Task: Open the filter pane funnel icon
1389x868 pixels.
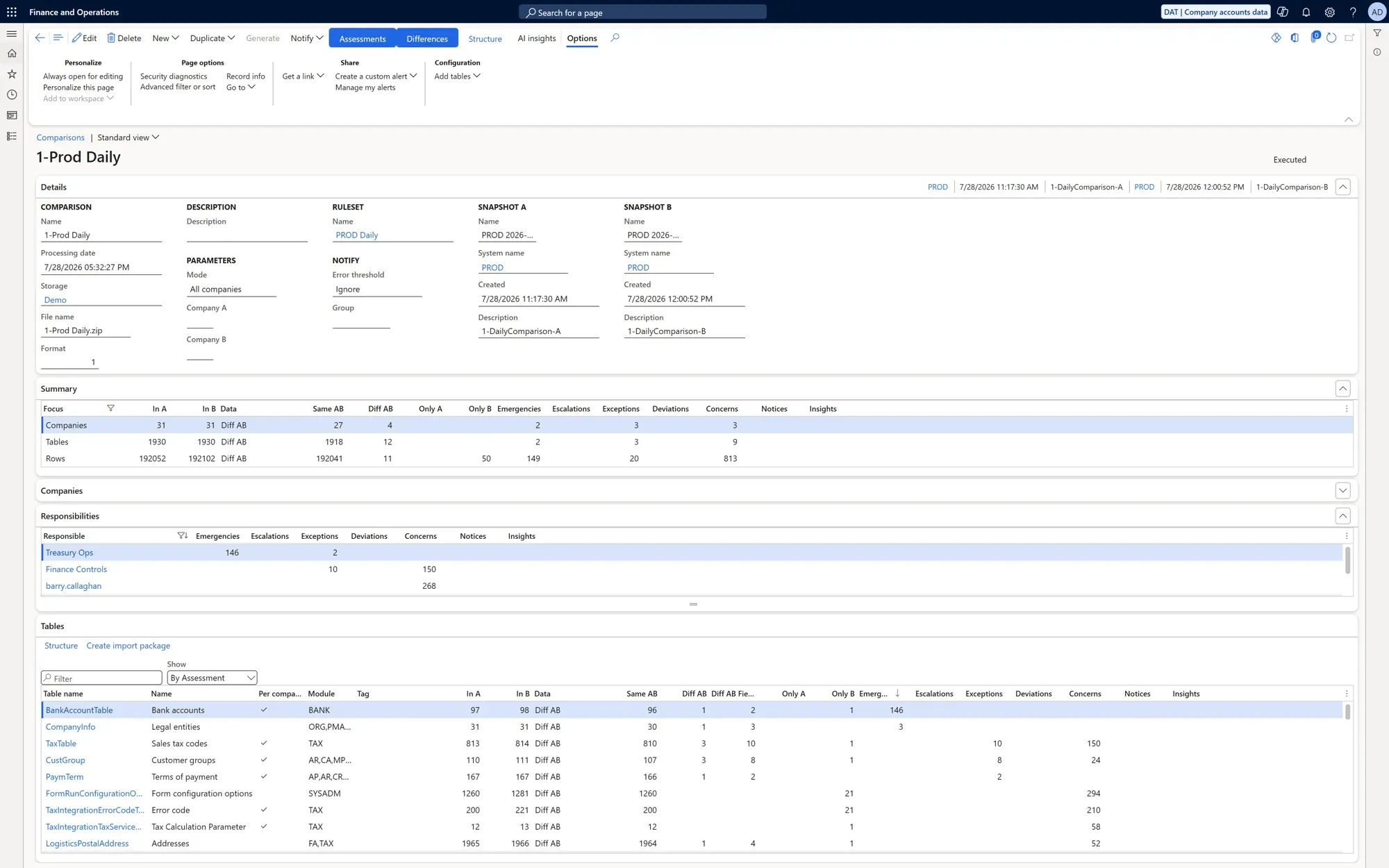Action: pyautogui.click(x=1376, y=33)
